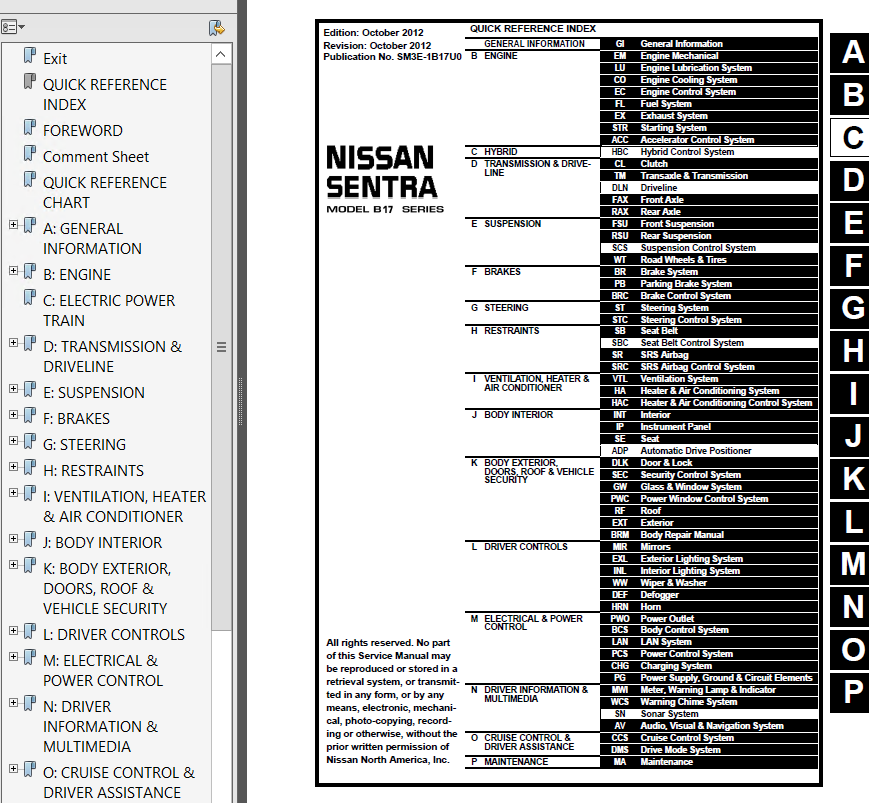
Task: Click the C section tab on page
Action: point(851,138)
